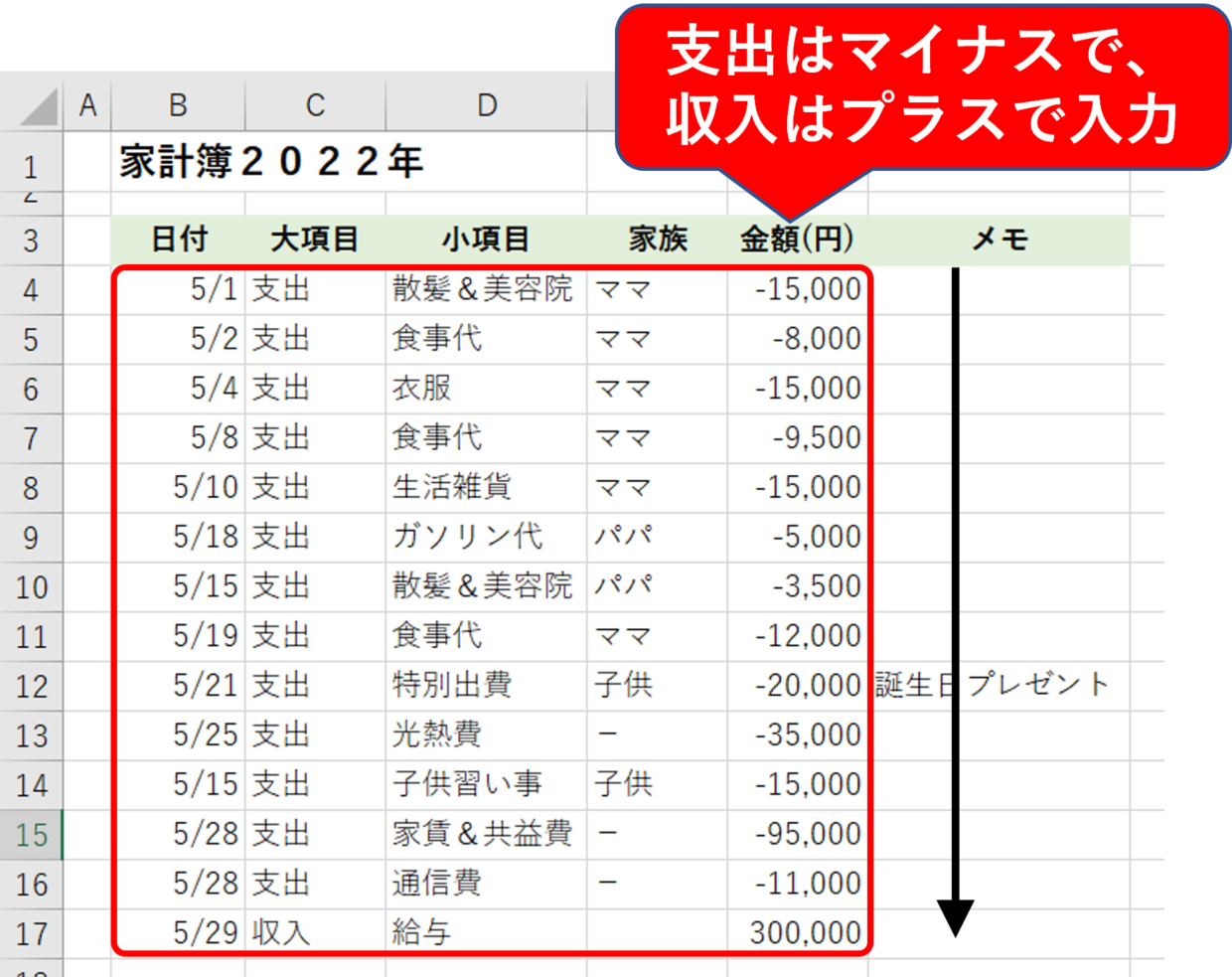Select the date cell 5/10
Viewport: 1232px width, 977px height.
coord(179,488)
